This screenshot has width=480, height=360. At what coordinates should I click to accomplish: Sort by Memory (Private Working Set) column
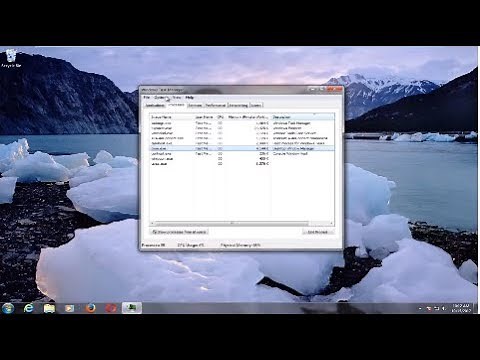pos(248,117)
